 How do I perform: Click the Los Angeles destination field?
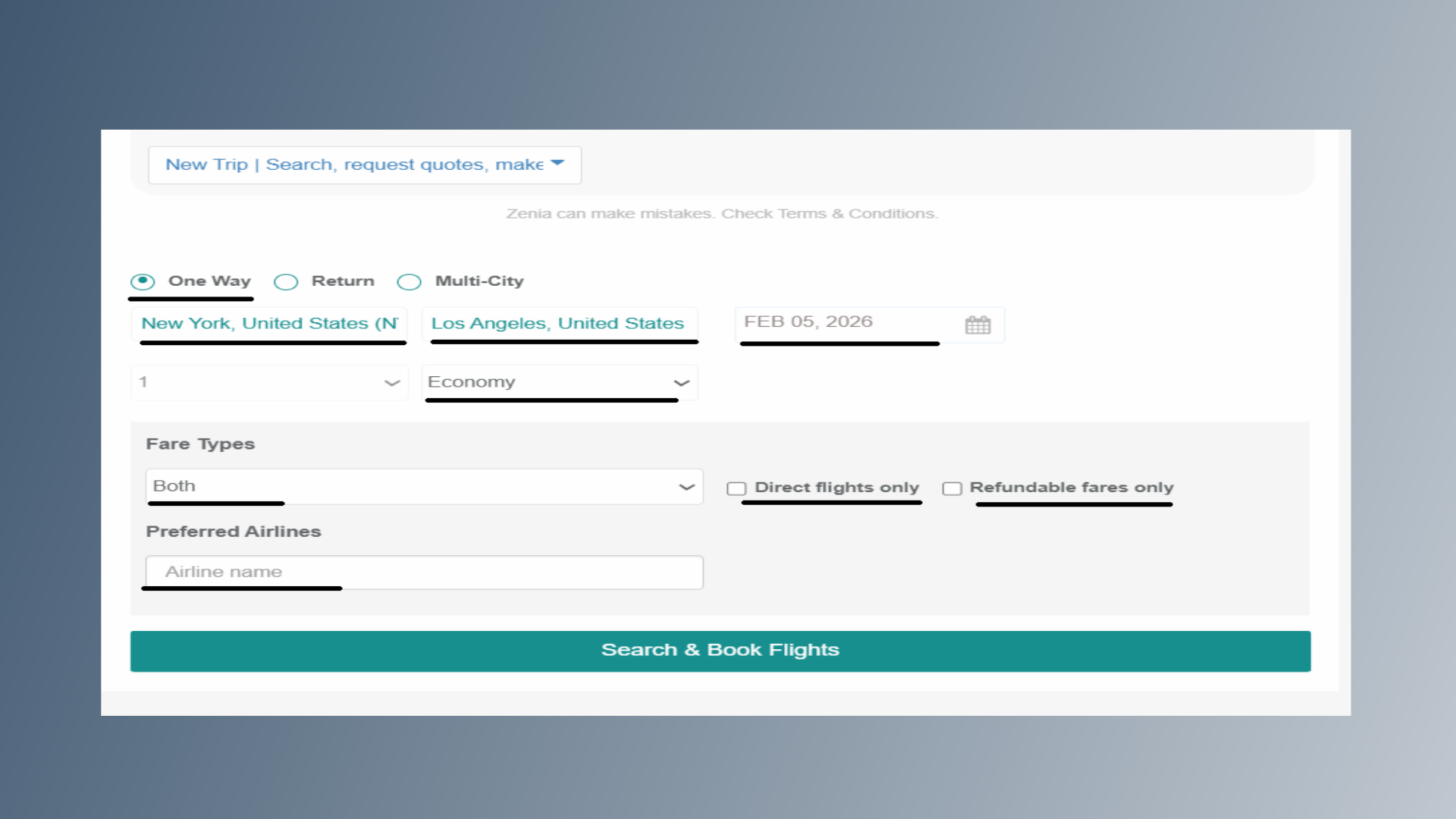pyautogui.click(x=558, y=324)
